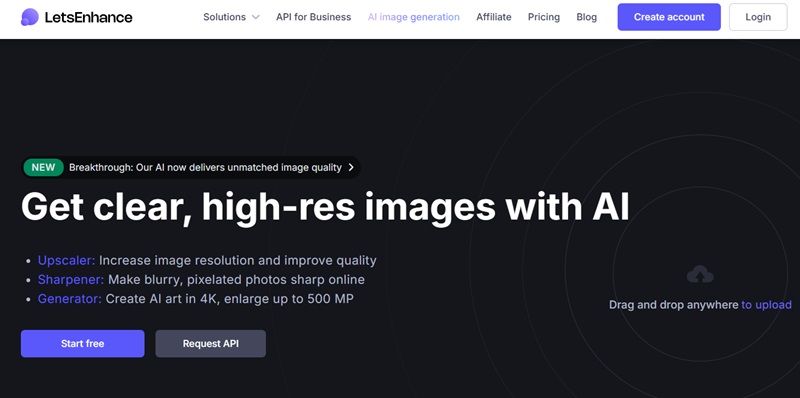Click the cloud upload icon
Screen dimensions: 800x398
coord(700,275)
